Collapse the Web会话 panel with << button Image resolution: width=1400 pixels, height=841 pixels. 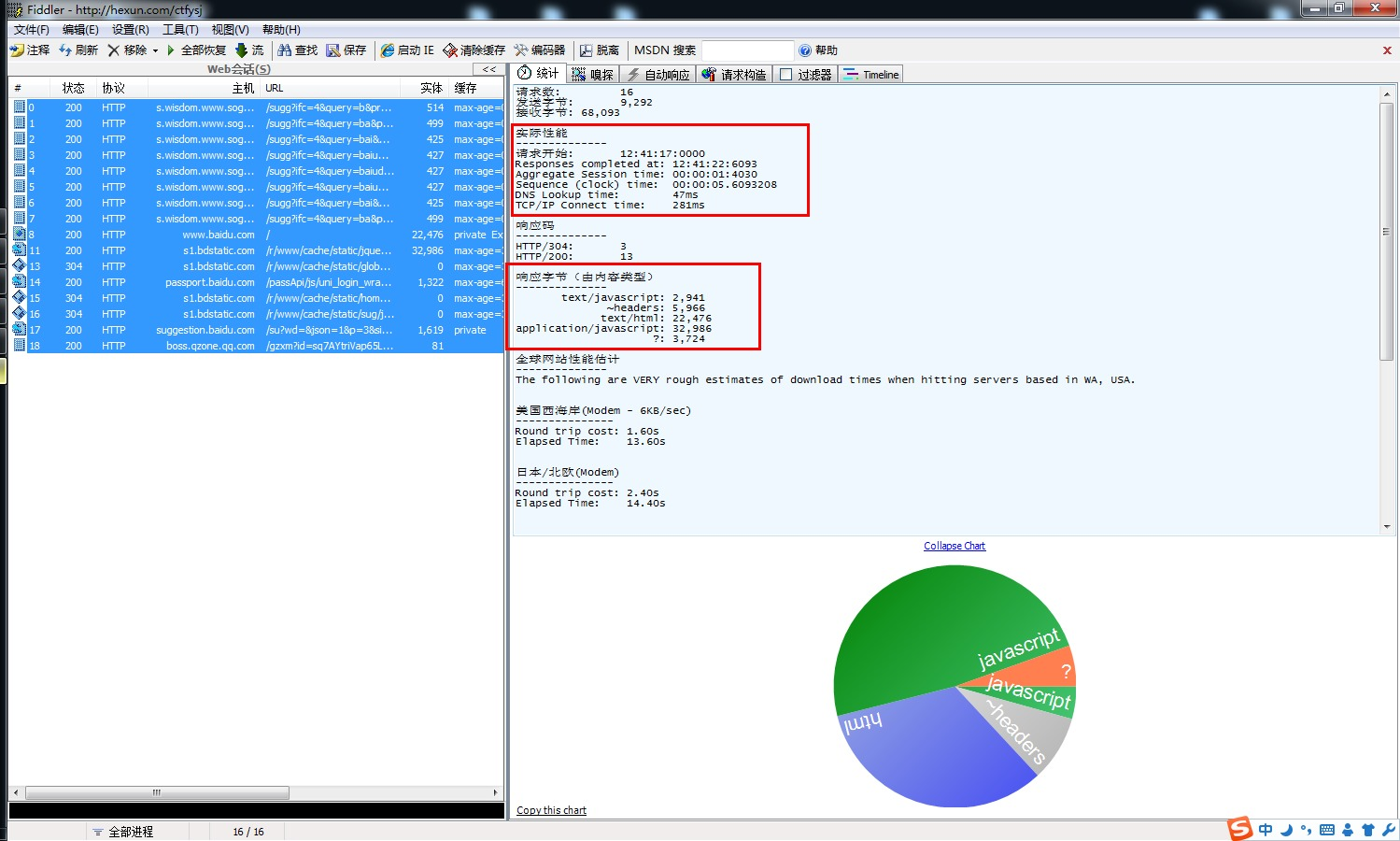click(489, 68)
